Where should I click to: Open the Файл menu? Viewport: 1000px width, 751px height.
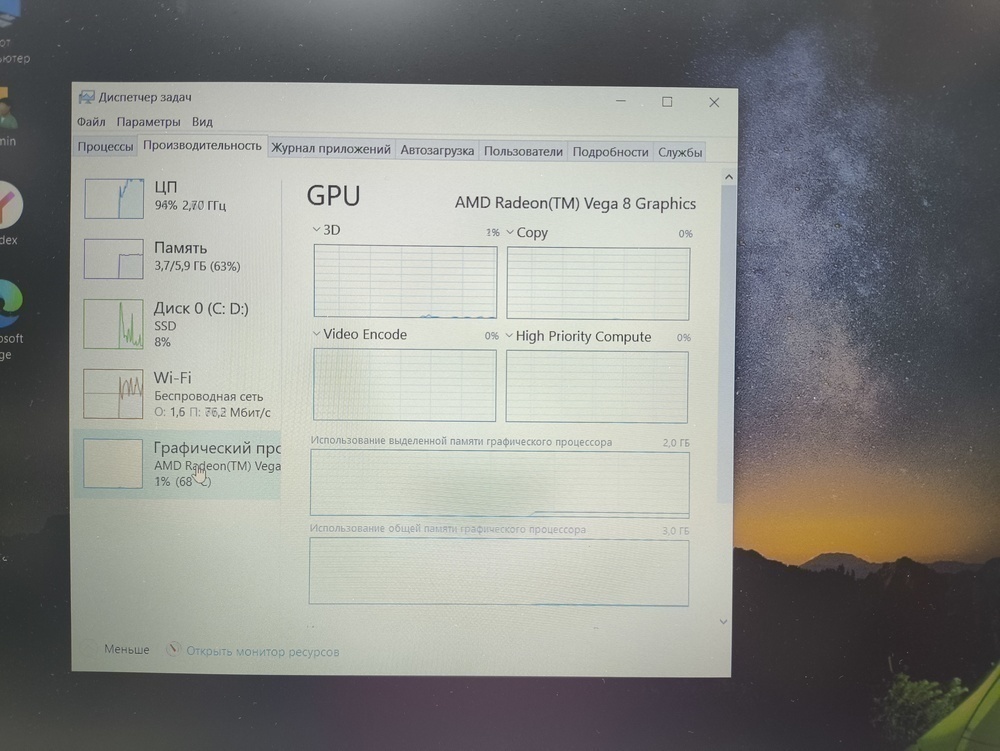pyautogui.click(x=91, y=122)
